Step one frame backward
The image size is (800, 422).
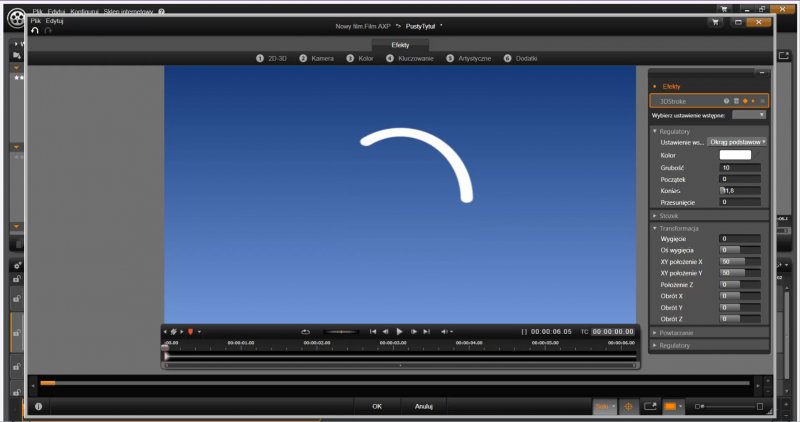pos(386,331)
